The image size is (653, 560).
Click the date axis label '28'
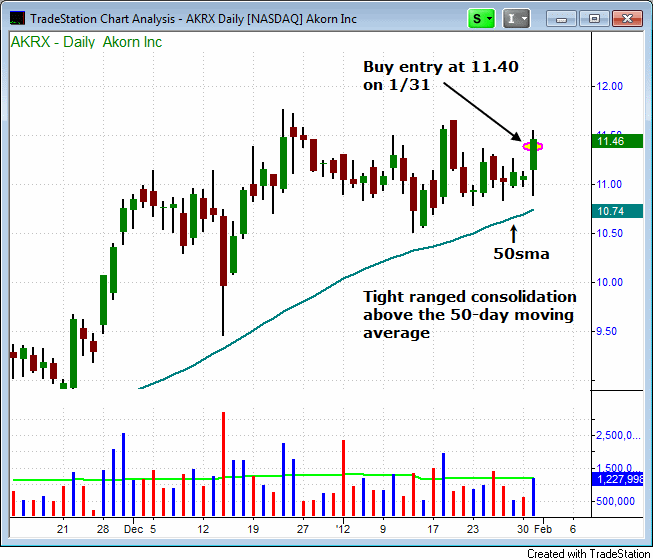tap(103, 529)
